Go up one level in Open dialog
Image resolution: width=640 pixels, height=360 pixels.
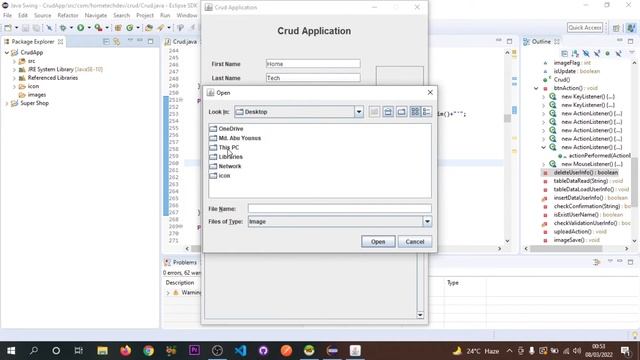[x=374, y=112]
